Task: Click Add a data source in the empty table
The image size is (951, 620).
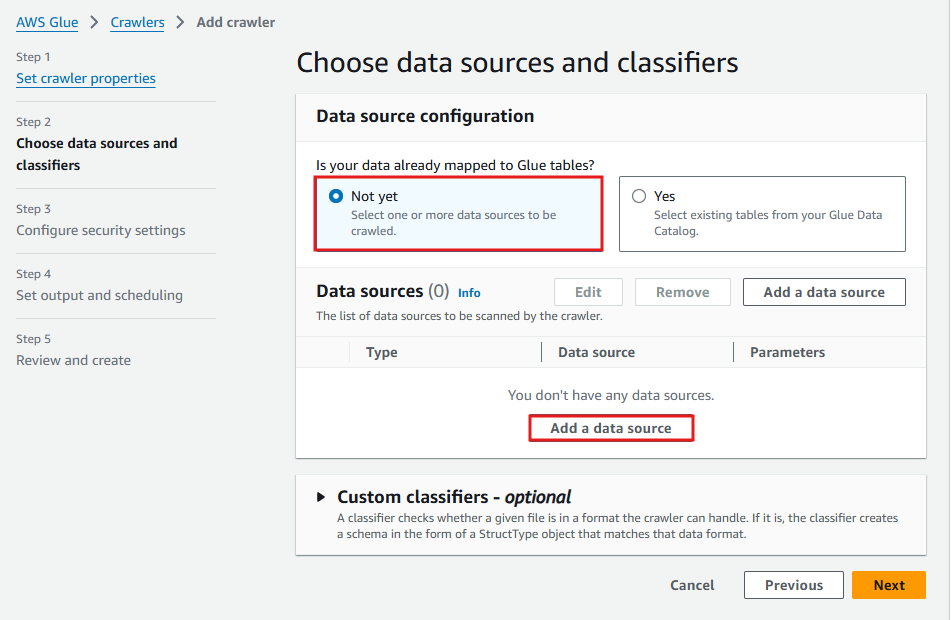Action: (x=611, y=428)
